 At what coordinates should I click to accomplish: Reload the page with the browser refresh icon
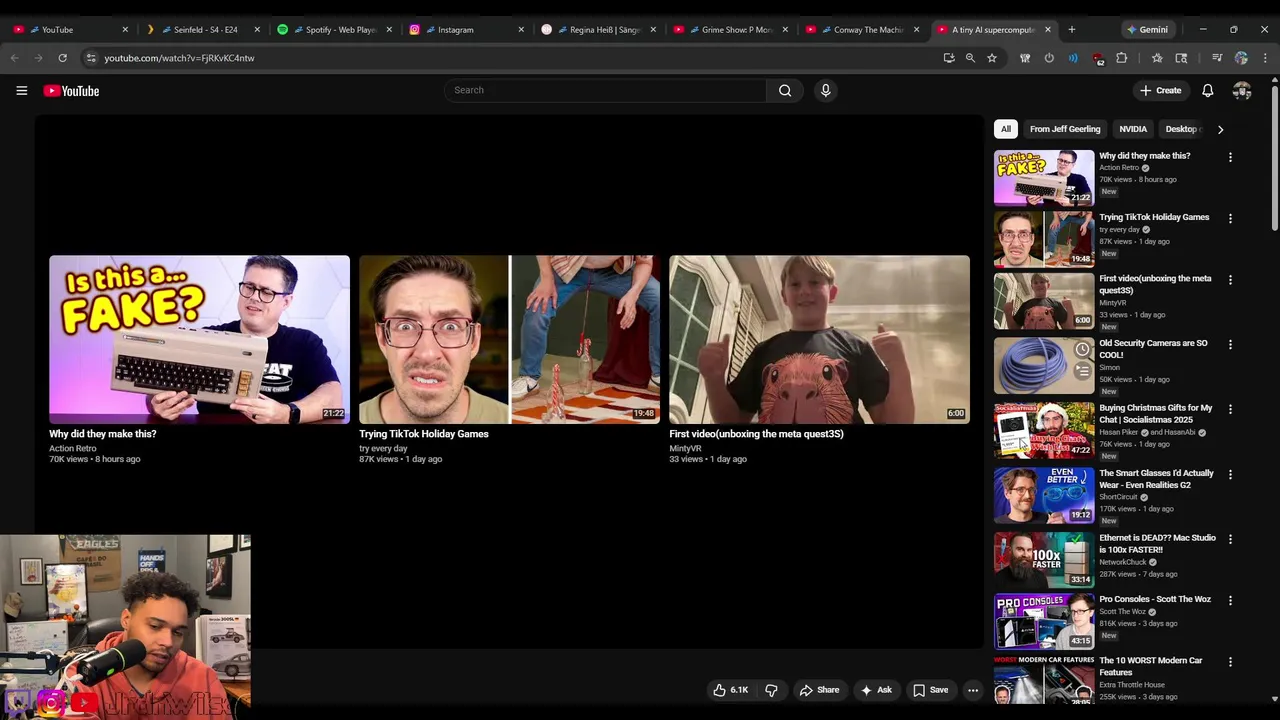pos(62,58)
